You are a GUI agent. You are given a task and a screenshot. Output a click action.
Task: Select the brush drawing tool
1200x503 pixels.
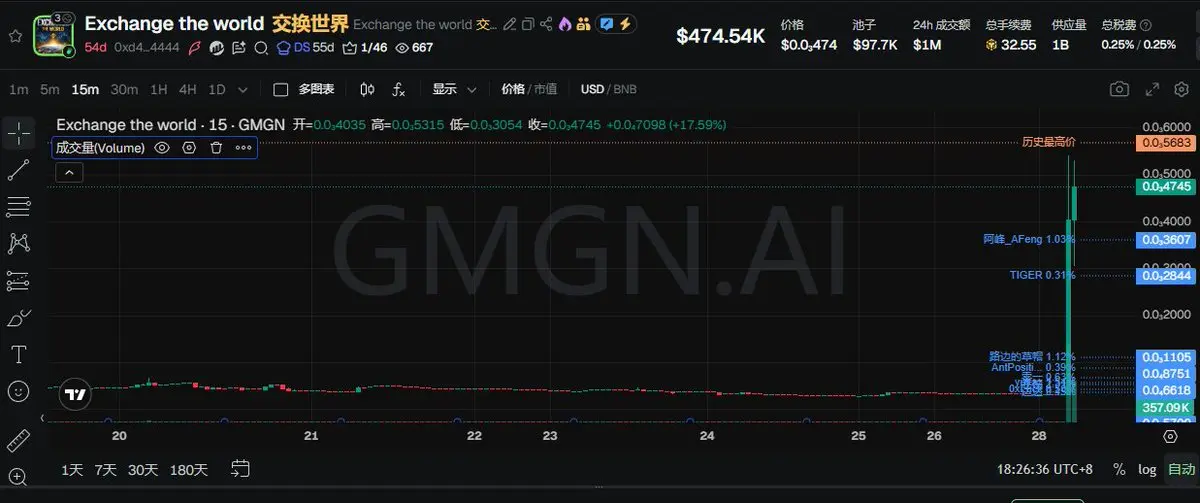pyautogui.click(x=19, y=318)
